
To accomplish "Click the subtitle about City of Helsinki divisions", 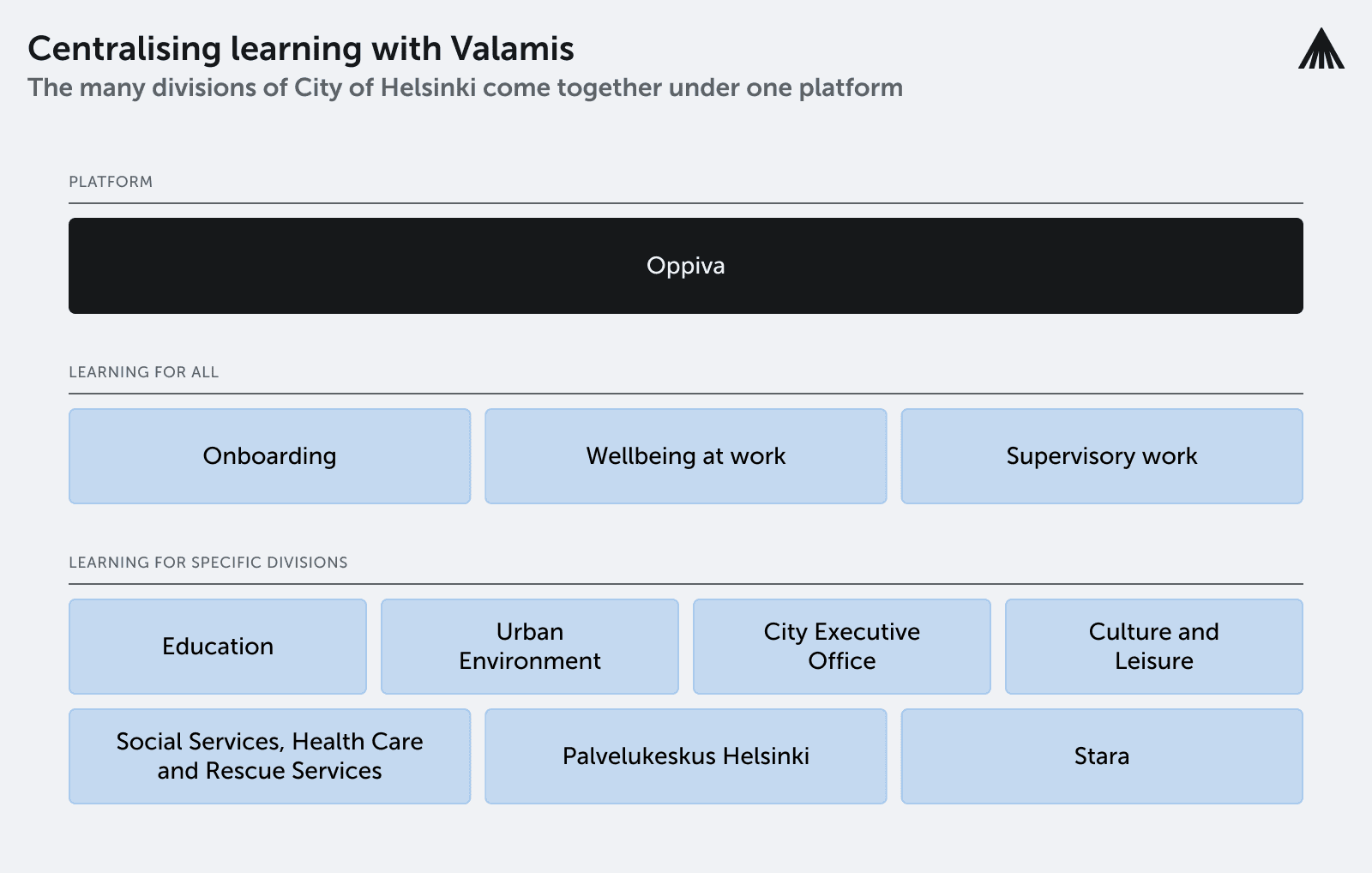I will click(x=466, y=87).
